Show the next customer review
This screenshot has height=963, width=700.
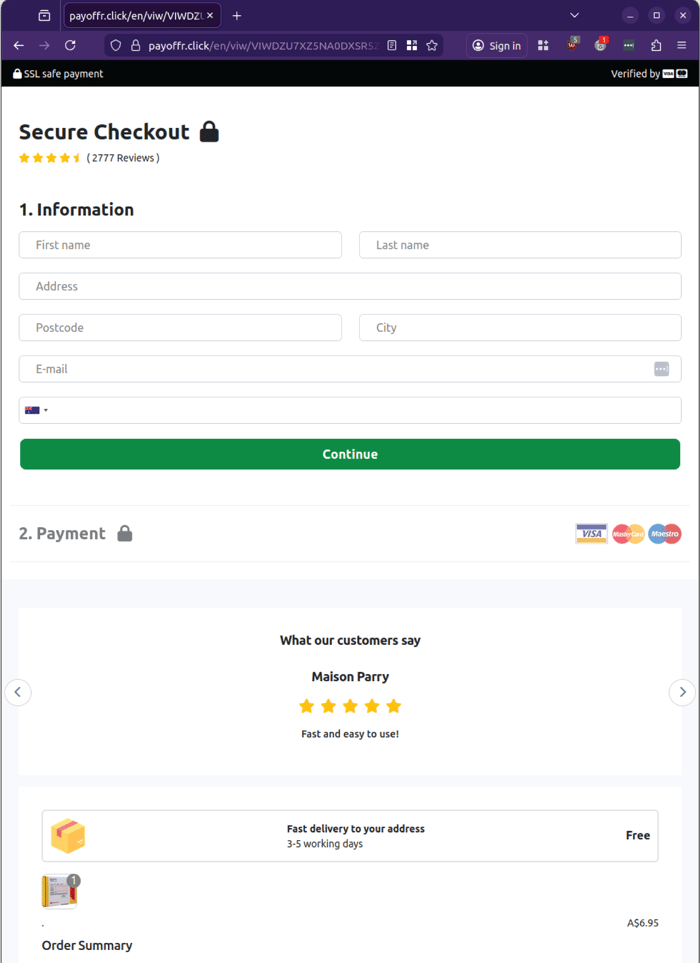[682, 692]
